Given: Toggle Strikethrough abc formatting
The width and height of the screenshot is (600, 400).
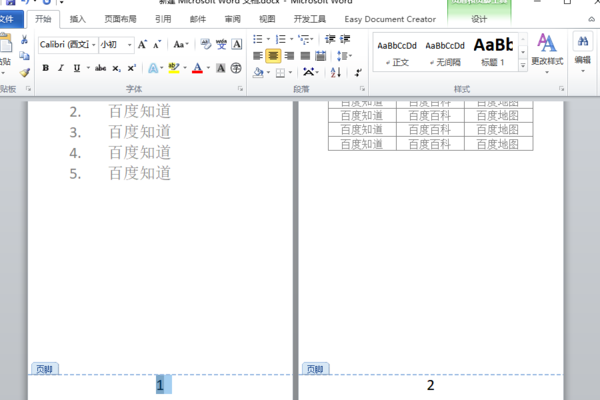Looking at the screenshot, I should click(100, 68).
